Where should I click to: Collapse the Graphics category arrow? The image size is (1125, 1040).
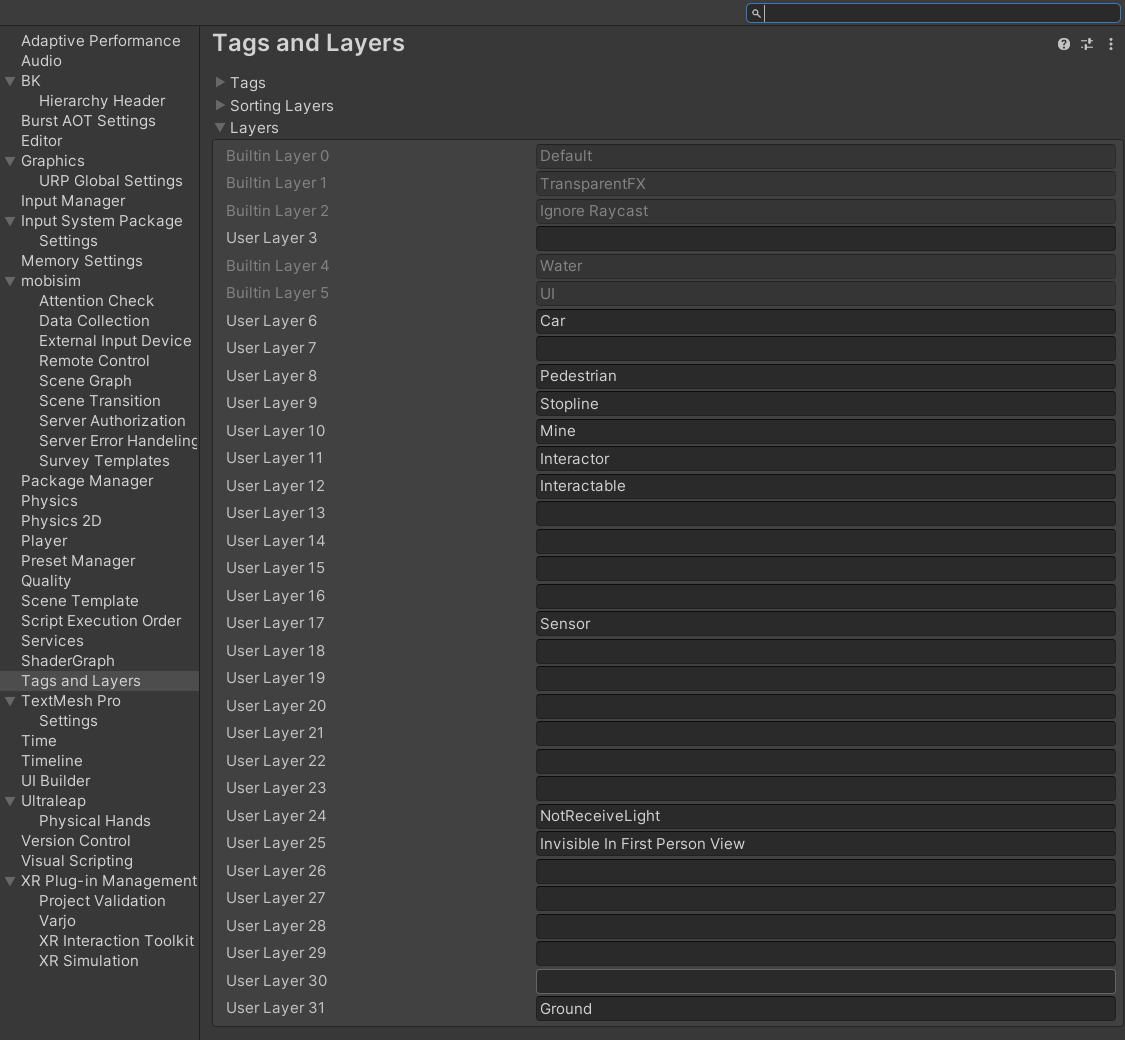click(x=10, y=161)
